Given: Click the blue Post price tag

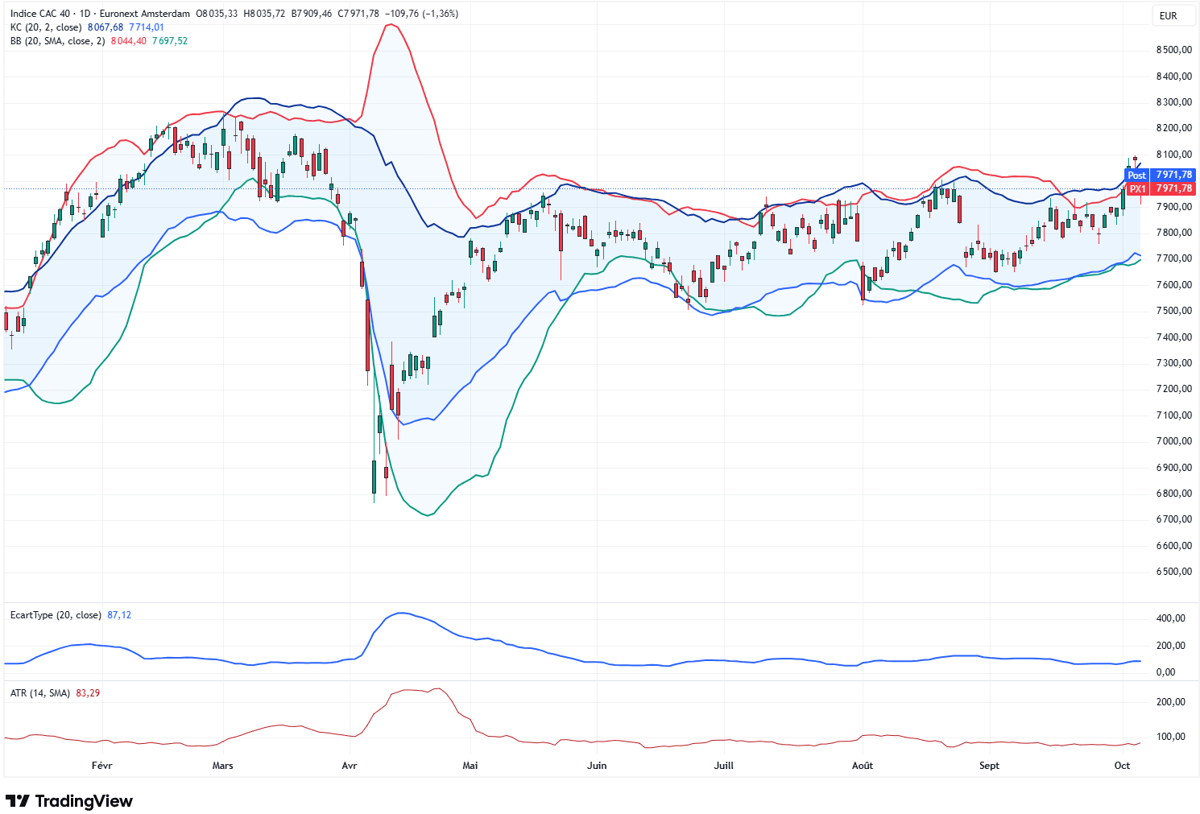Looking at the screenshot, I should 1136,175.
